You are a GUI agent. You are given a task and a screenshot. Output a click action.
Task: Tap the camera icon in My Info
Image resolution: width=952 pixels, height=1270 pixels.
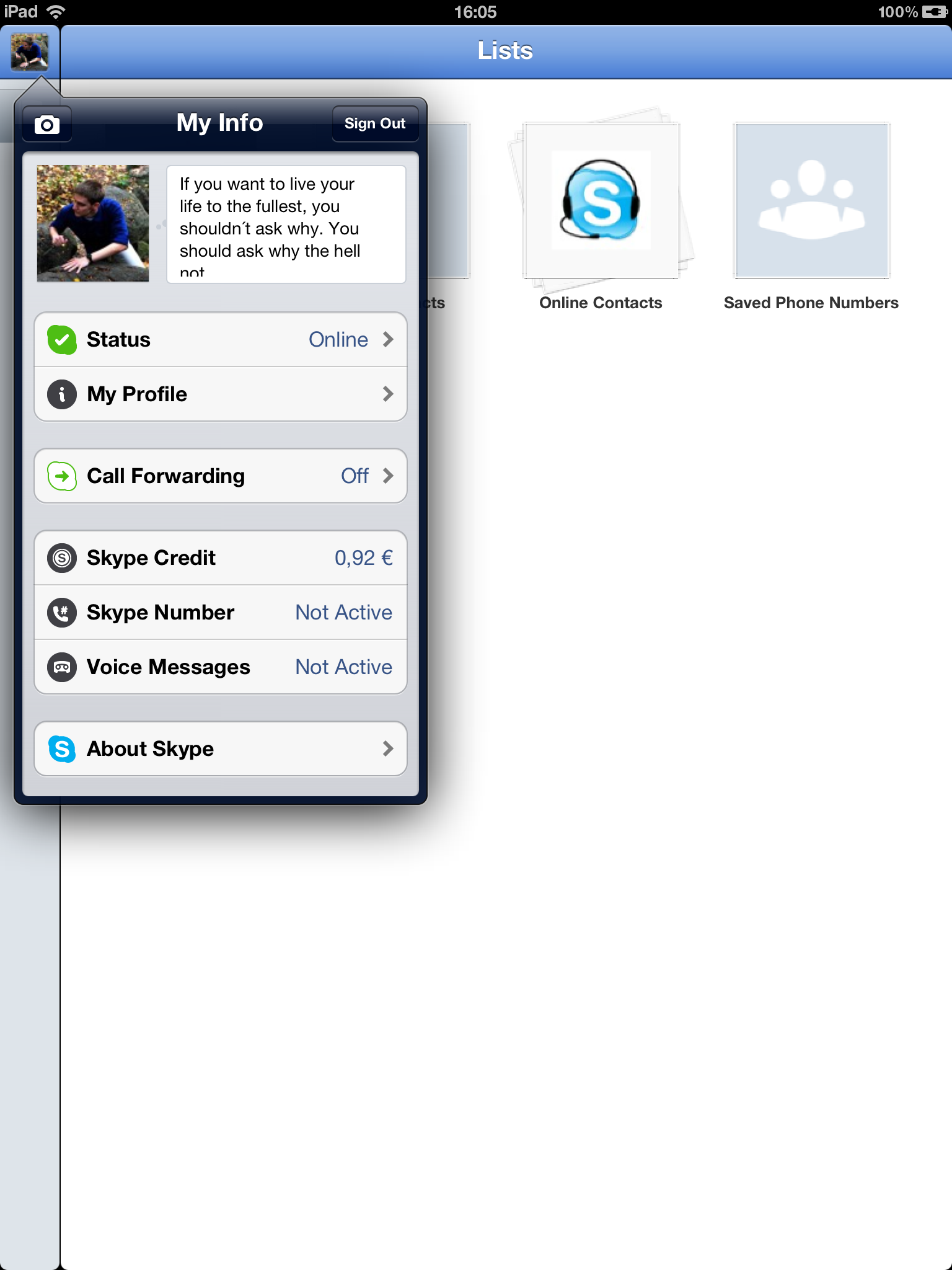pyautogui.click(x=47, y=125)
